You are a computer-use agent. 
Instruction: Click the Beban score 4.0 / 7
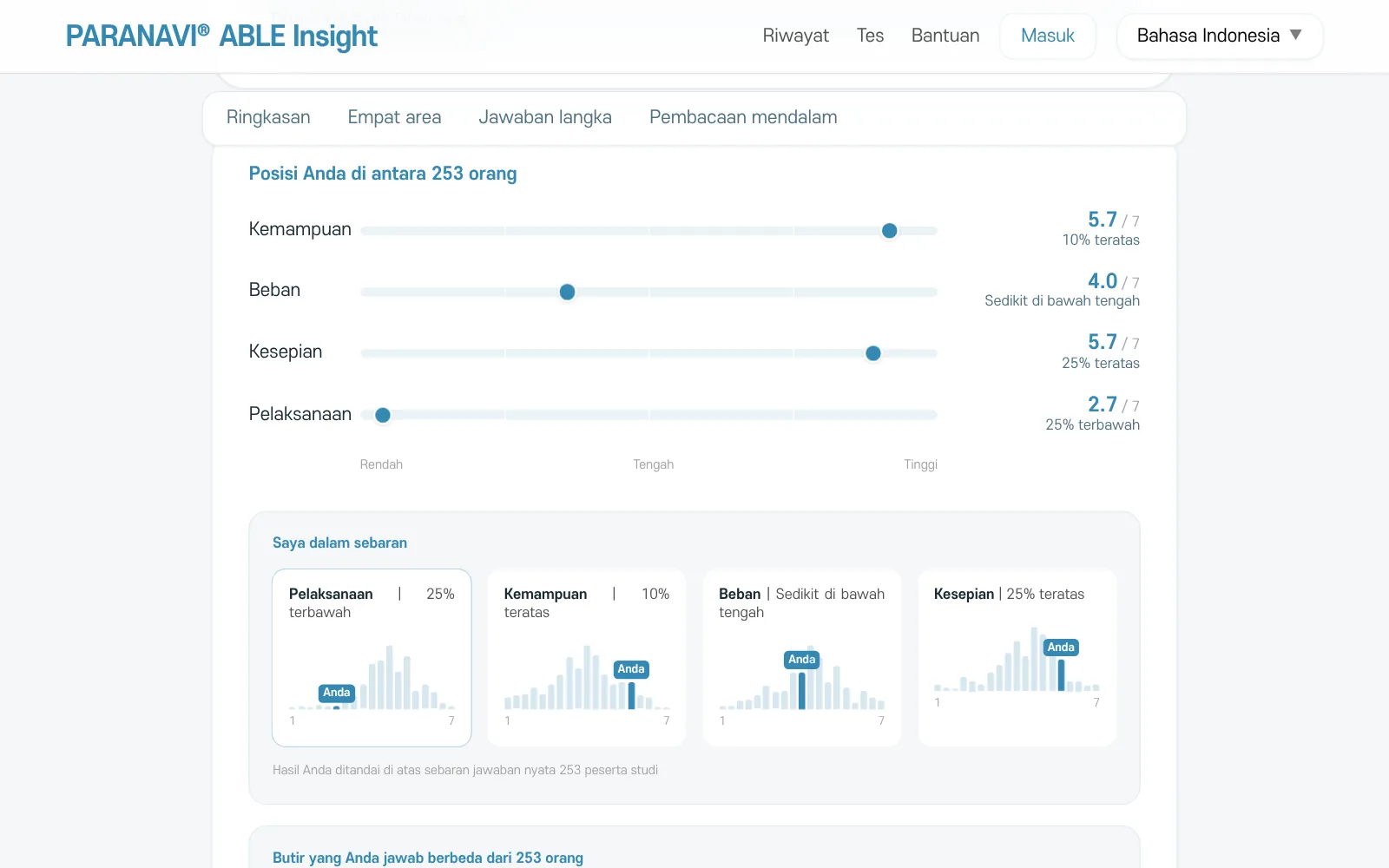(x=1114, y=281)
